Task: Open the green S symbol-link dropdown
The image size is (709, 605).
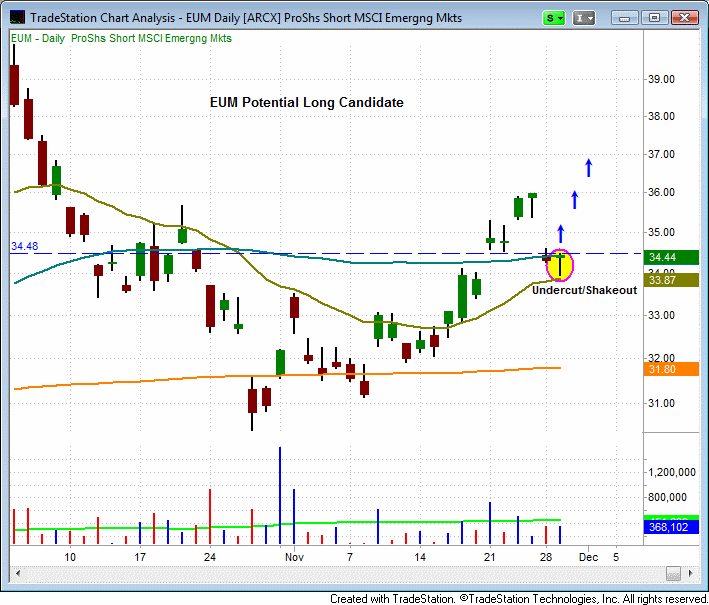Action: [553, 18]
